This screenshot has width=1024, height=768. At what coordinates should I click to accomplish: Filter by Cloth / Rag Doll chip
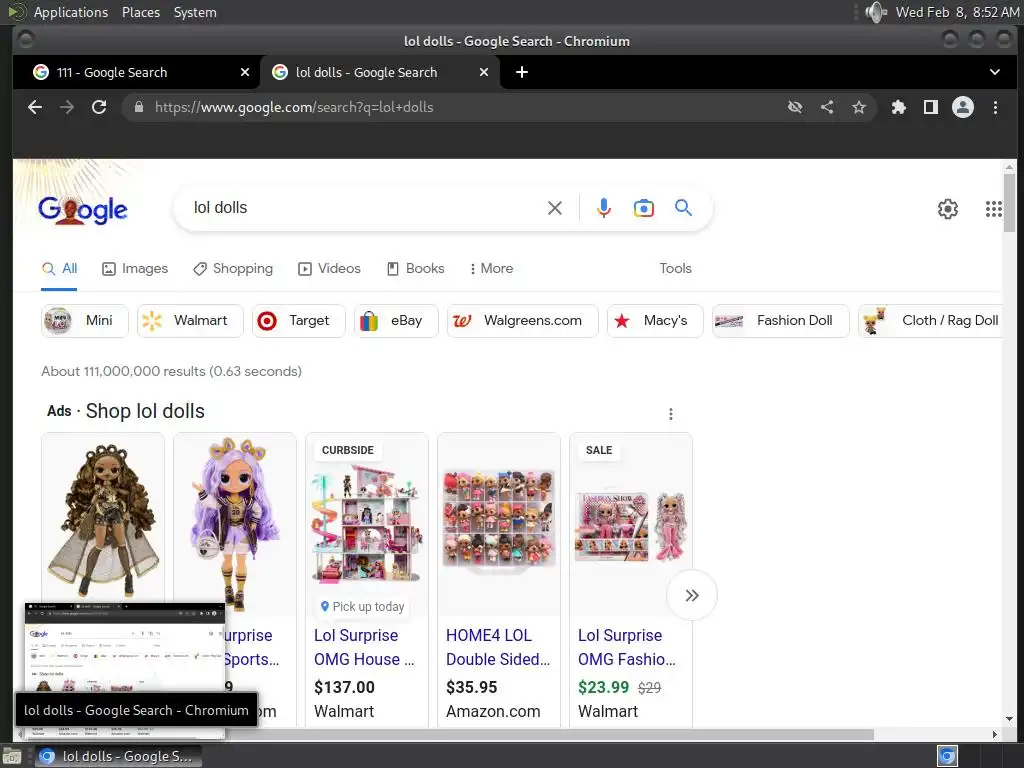[x=930, y=321]
